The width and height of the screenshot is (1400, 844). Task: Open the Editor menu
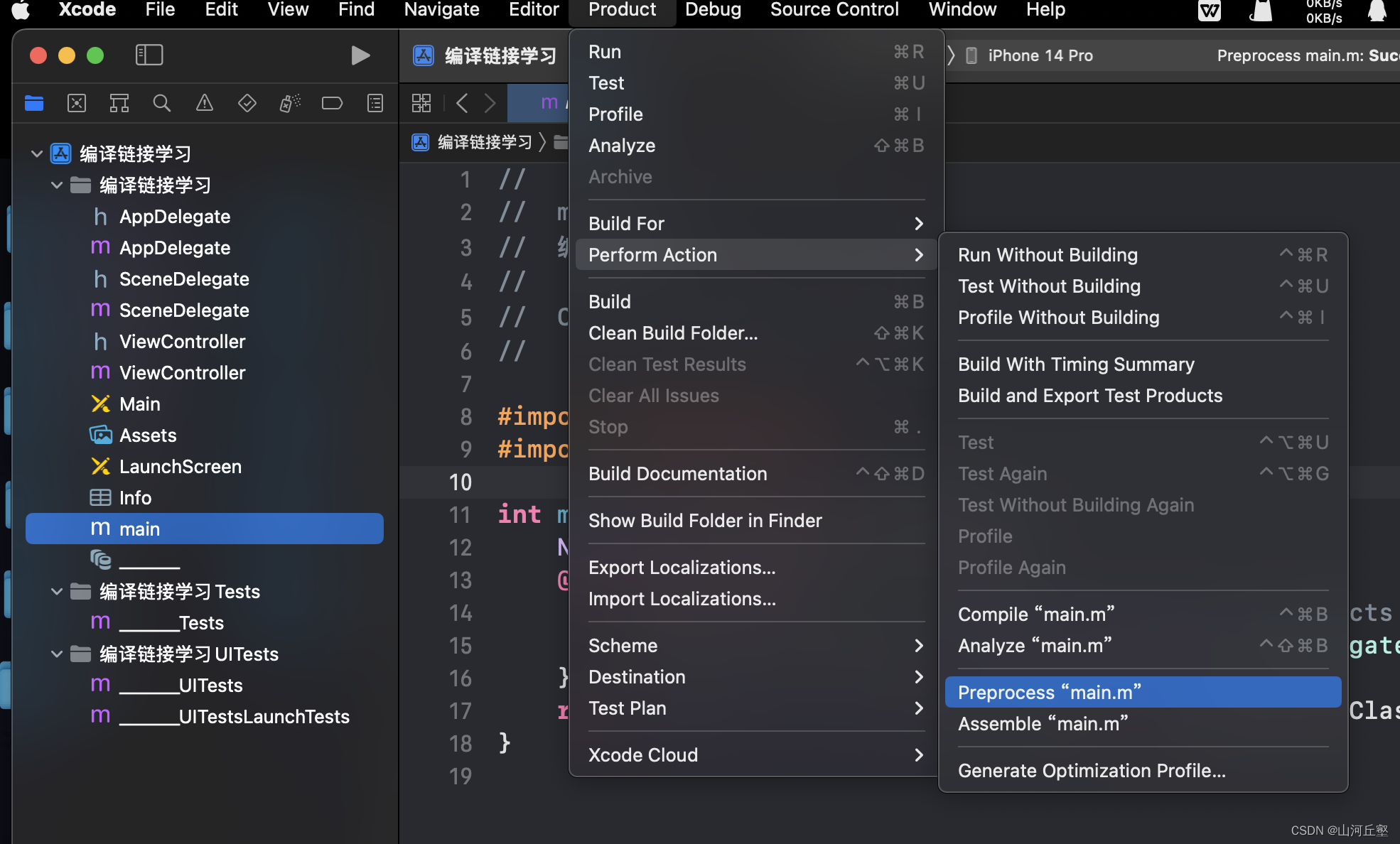tap(534, 10)
